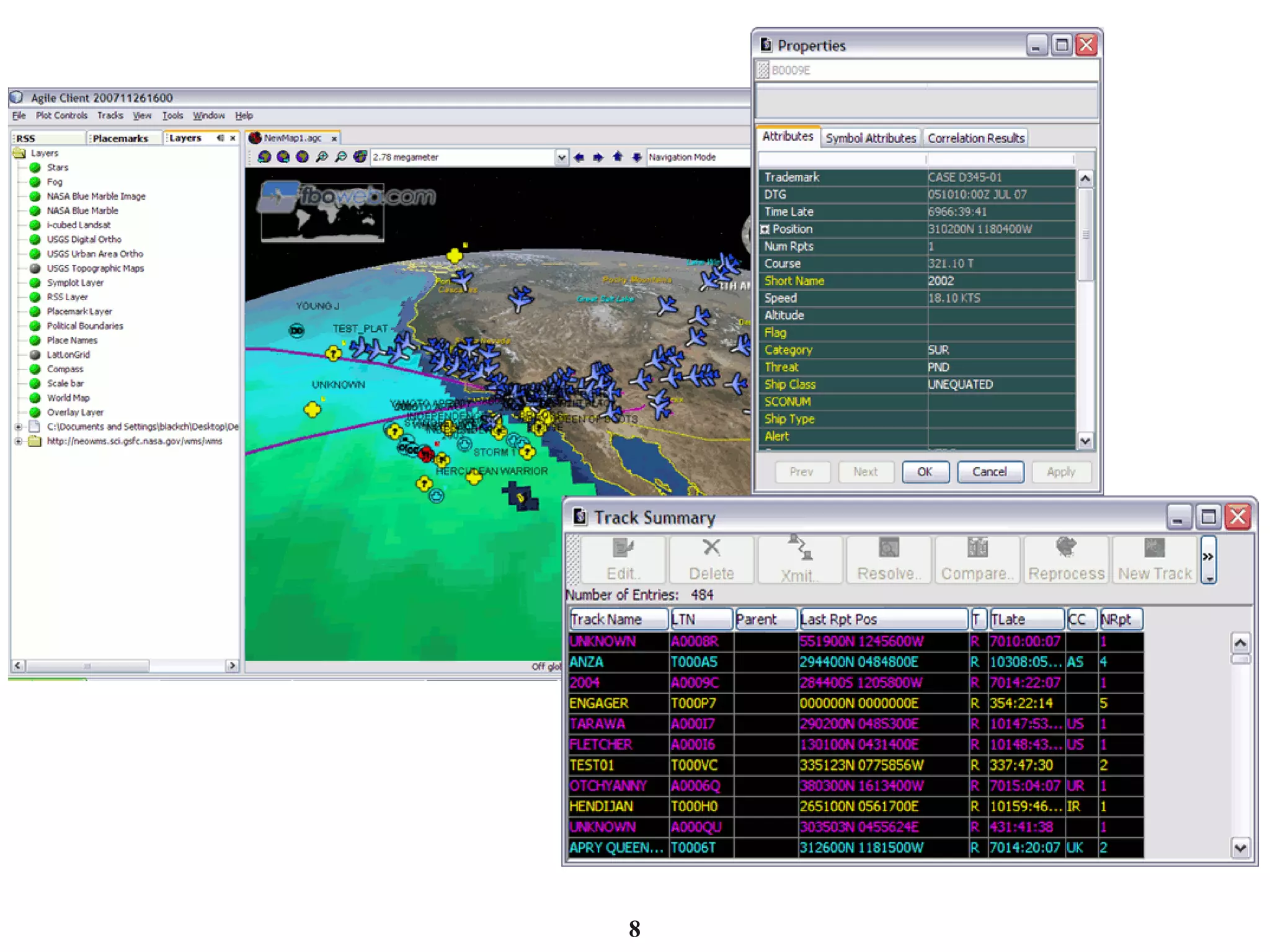Viewport: 1270px width, 952px height.
Task: Collapse the Layers root folder
Action: click(x=19, y=153)
